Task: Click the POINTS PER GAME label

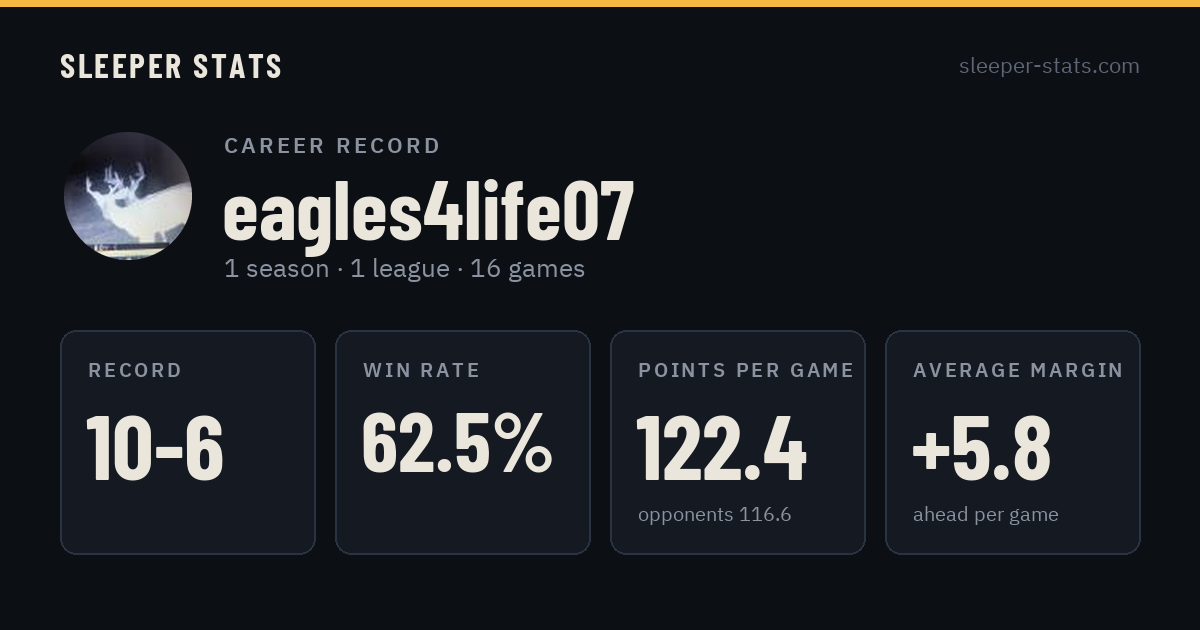Action: tap(746, 371)
